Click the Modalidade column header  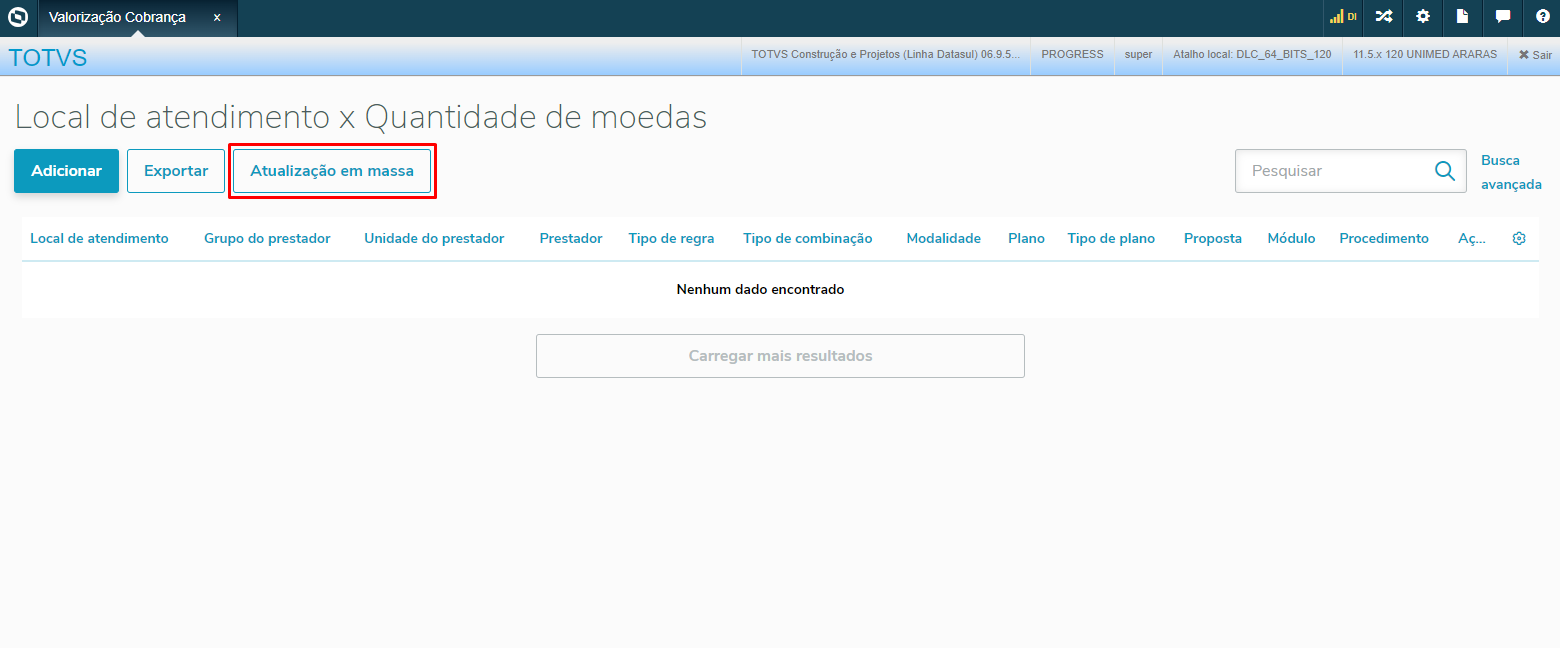(x=943, y=238)
